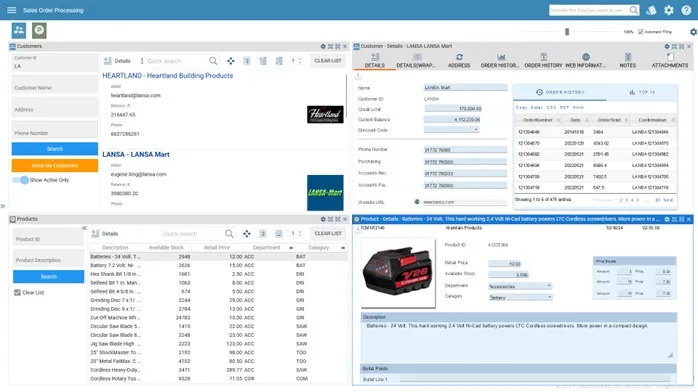Open the help question mark icon
Image resolution: width=698 pixels, height=392 pixels.
[686, 10]
